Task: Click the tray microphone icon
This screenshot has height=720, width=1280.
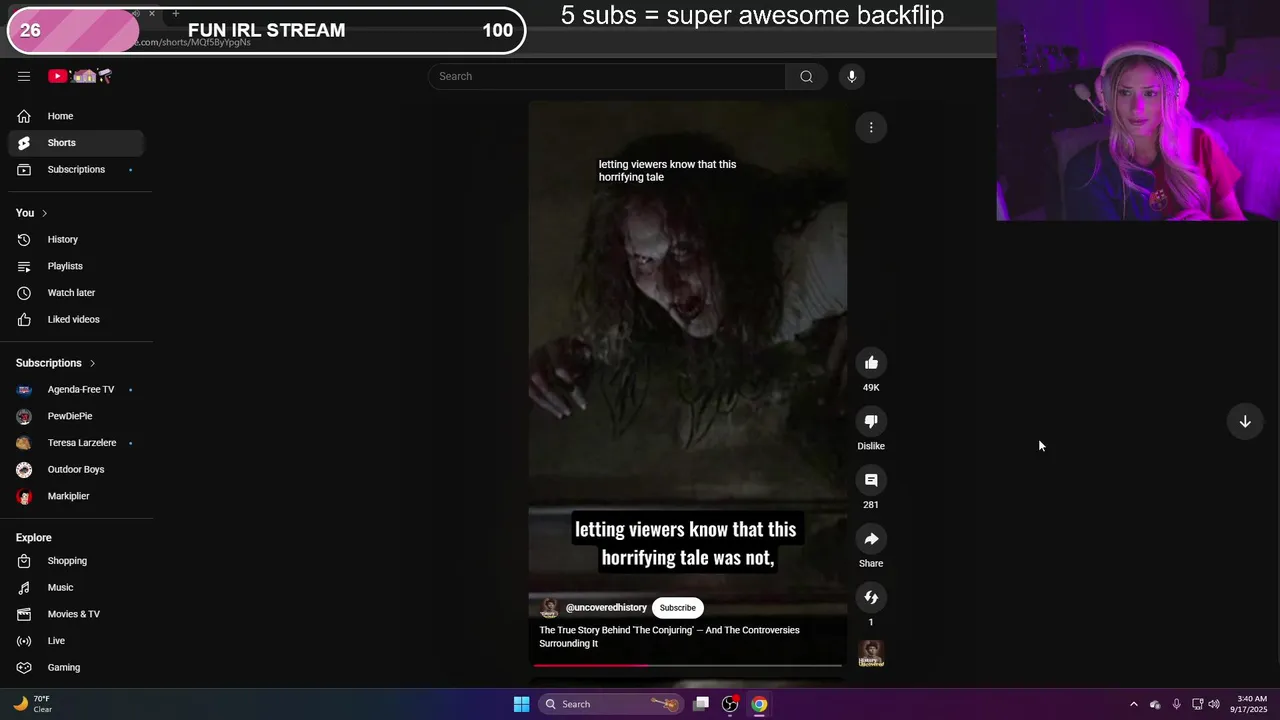Action: coord(1176,704)
